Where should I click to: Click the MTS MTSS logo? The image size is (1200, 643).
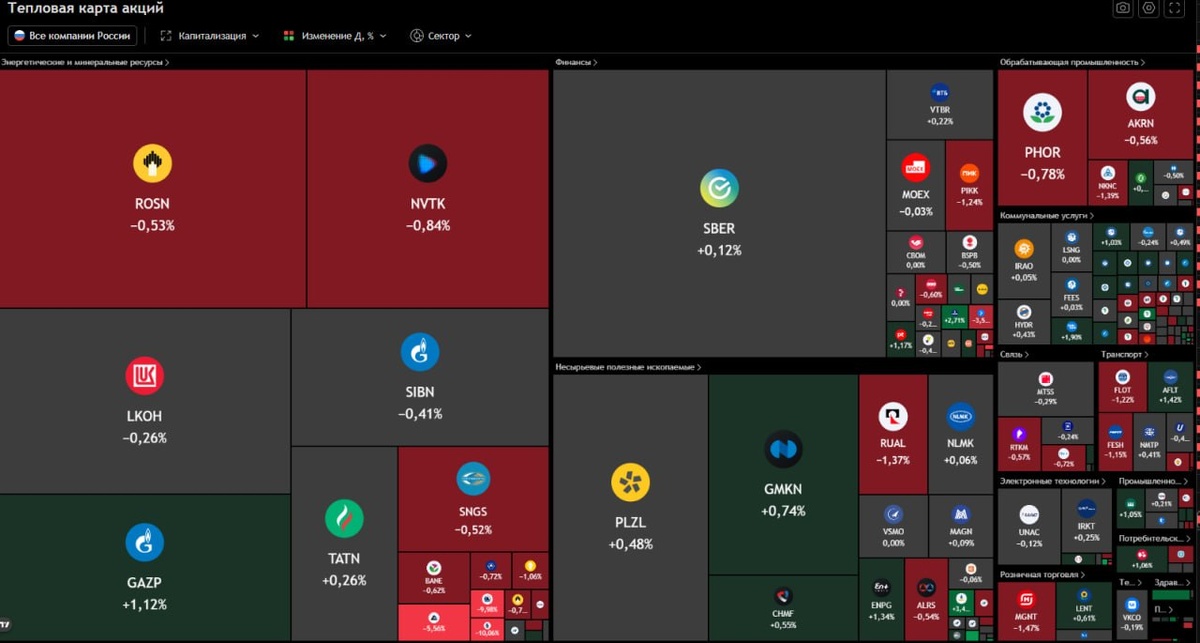click(x=1046, y=380)
